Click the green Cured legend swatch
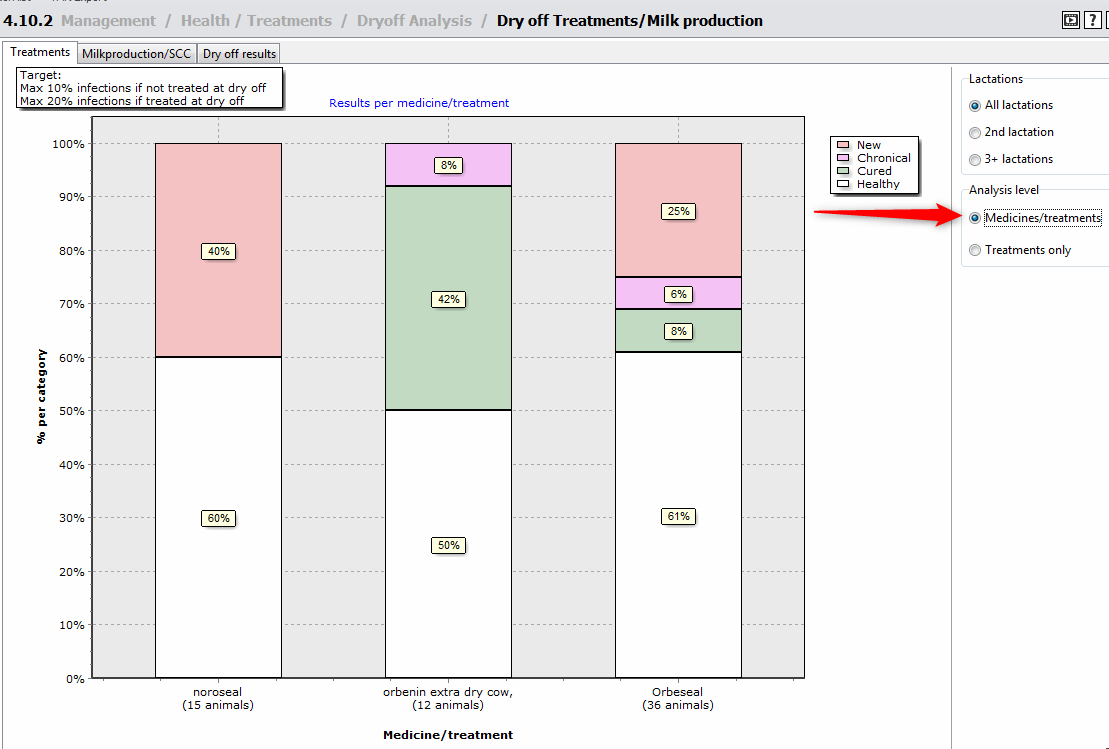Viewport: 1109px width, 749px height. click(842, 171)
